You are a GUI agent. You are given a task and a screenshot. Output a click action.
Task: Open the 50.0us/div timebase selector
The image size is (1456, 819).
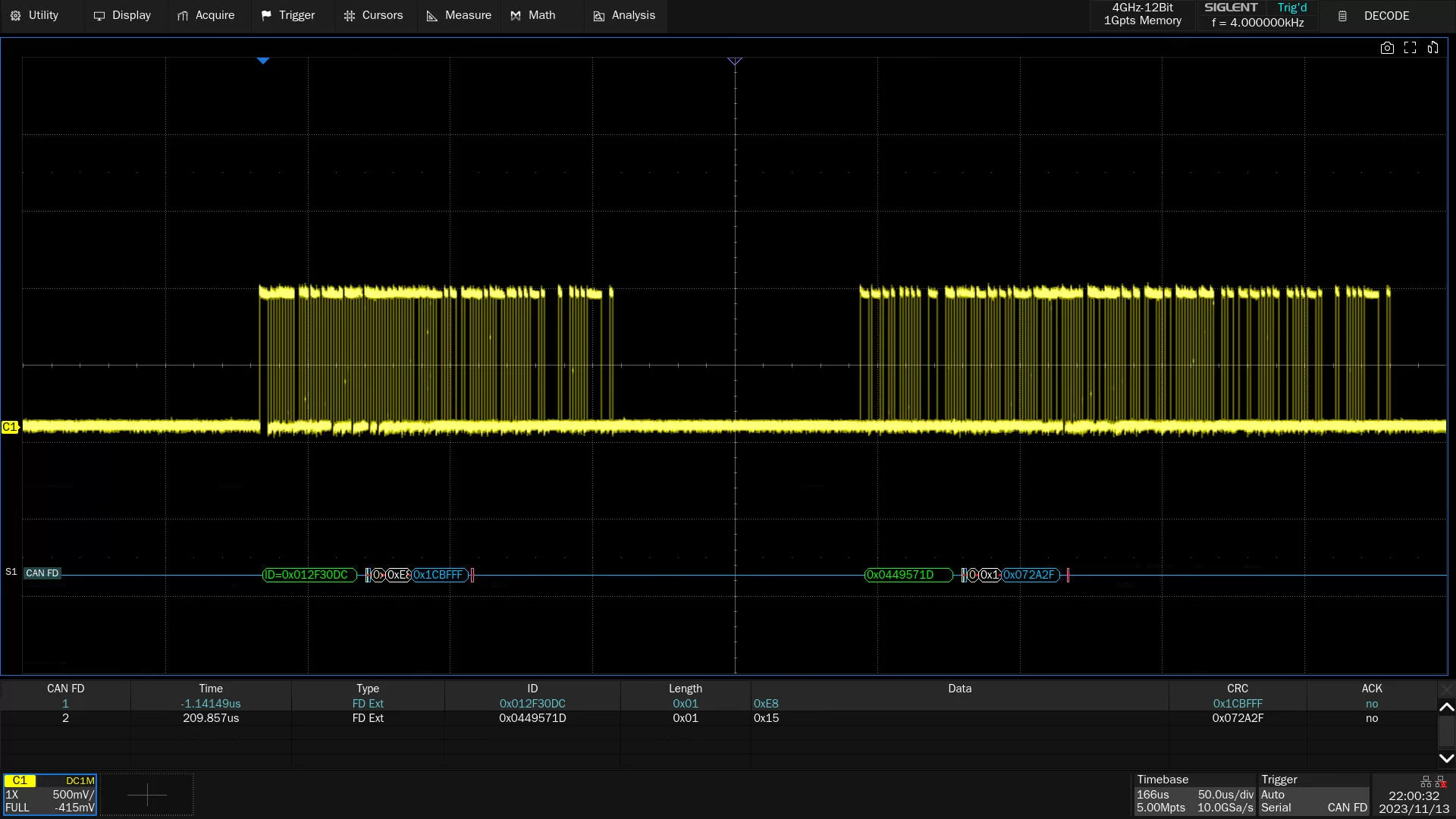point(1225,795)
